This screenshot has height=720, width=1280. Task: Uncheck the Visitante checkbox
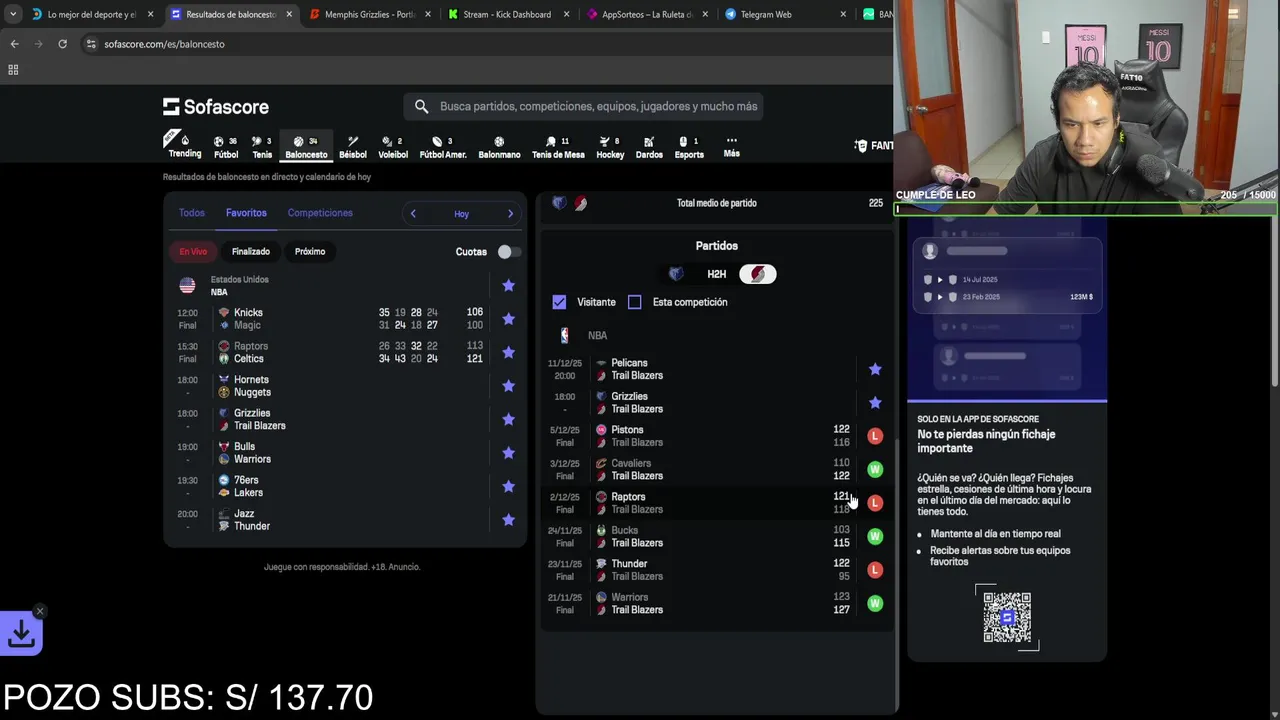point(559,302)
